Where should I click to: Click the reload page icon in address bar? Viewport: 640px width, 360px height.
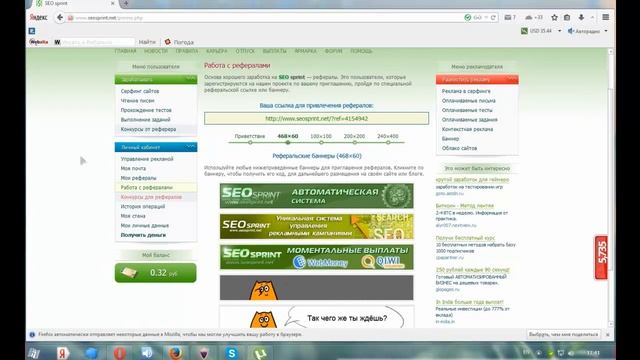[x=493, y=18]
